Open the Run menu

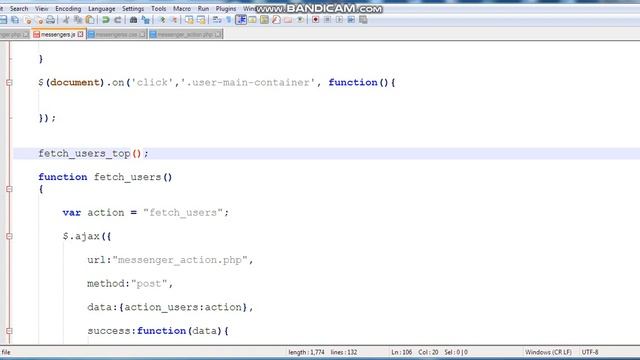click(x=203, y=9)
